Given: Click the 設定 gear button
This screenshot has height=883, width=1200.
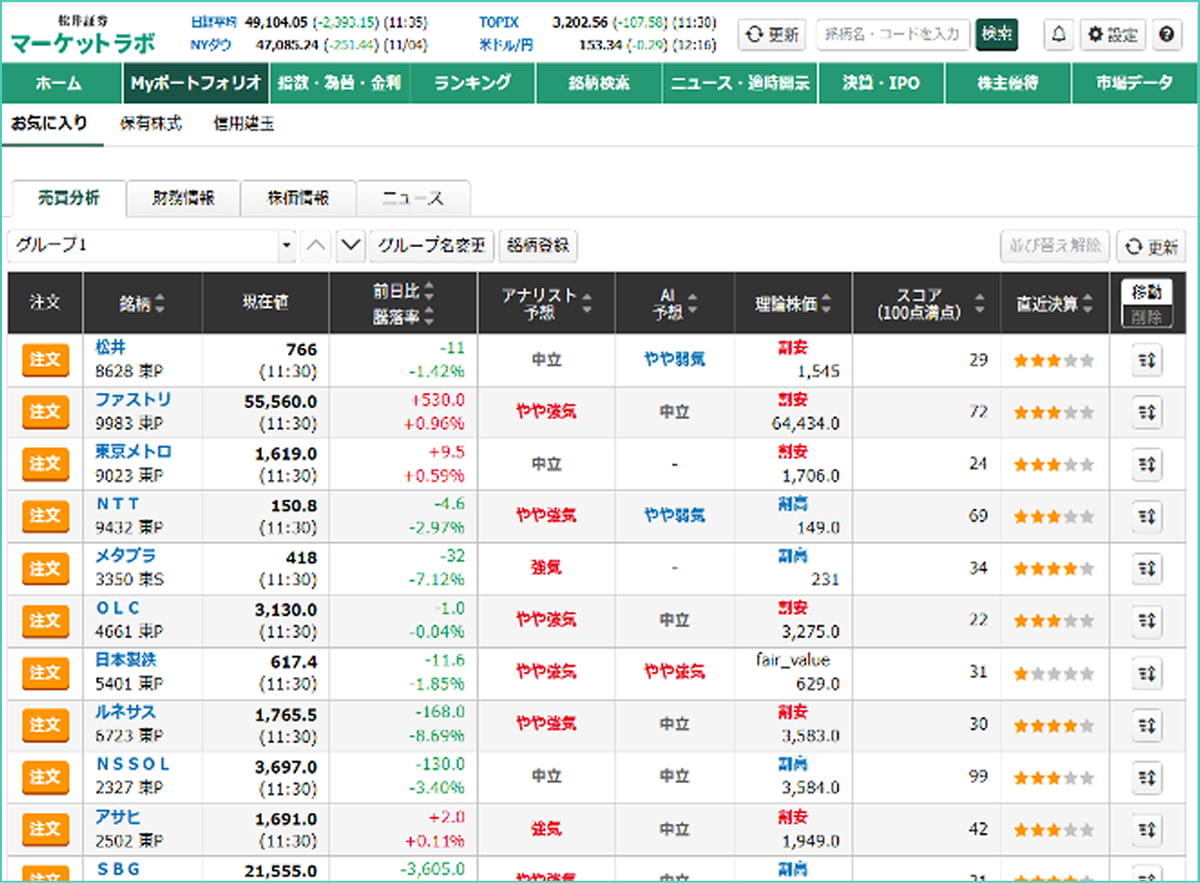Looking at the screenshot, I should (x=1113, y=34).
